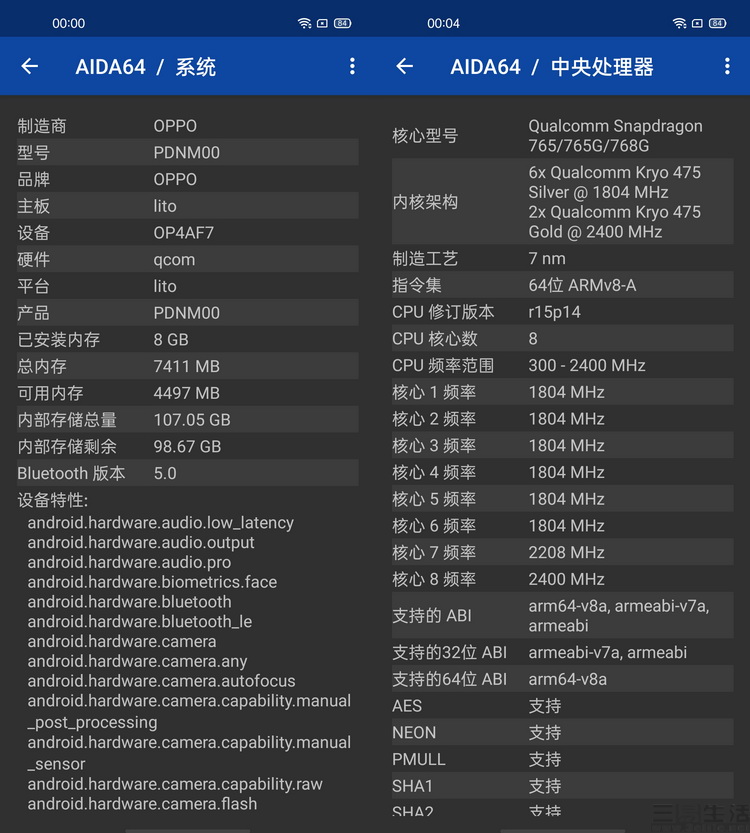
Task: Tap the 设备特性 label
Action: click(53, 500)
